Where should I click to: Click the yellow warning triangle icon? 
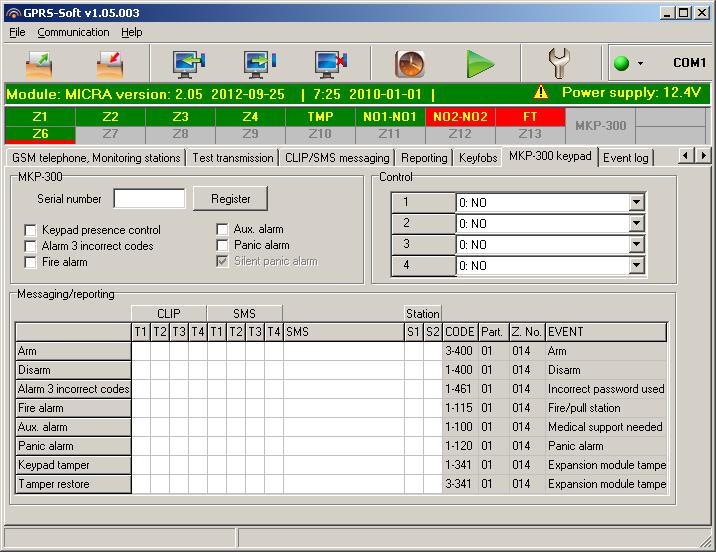click(541, 92)
